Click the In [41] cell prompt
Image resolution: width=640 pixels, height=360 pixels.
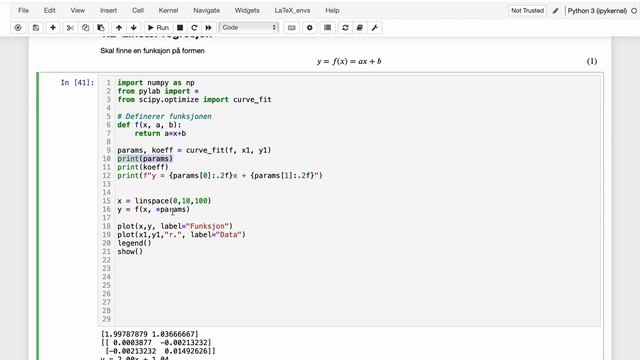[77, 83]
